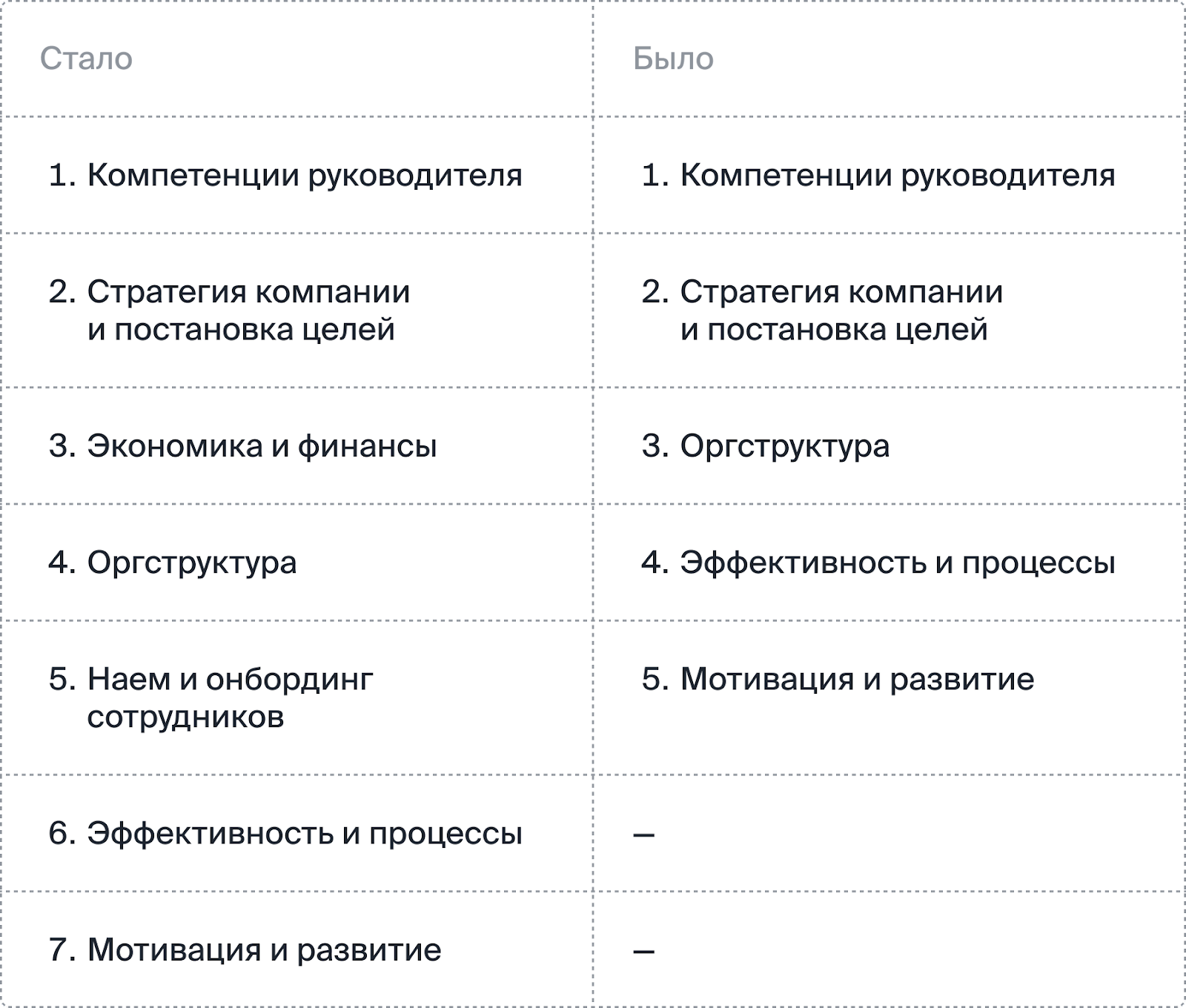Click the 'Стало' column header
This screenshot has height=1008, width=1186.
[x=86, y=59]
